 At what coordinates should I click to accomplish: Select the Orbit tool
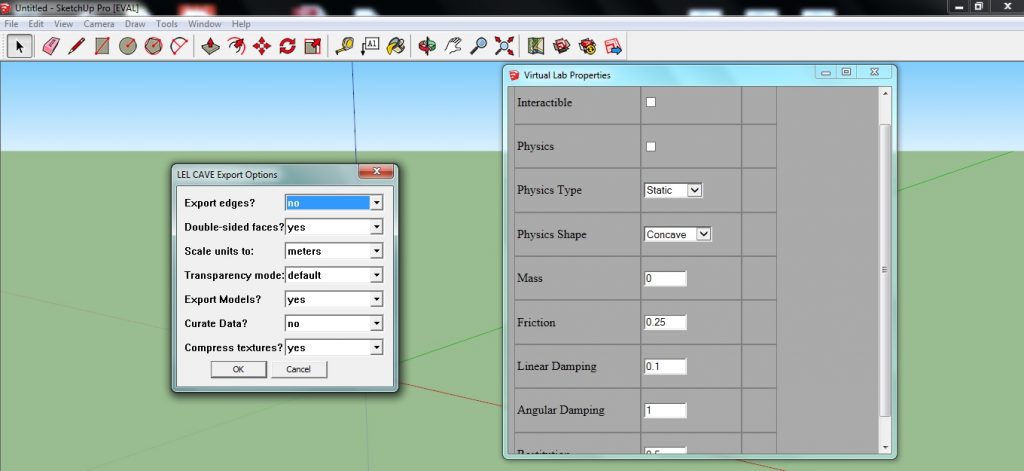tap(427, 46)
